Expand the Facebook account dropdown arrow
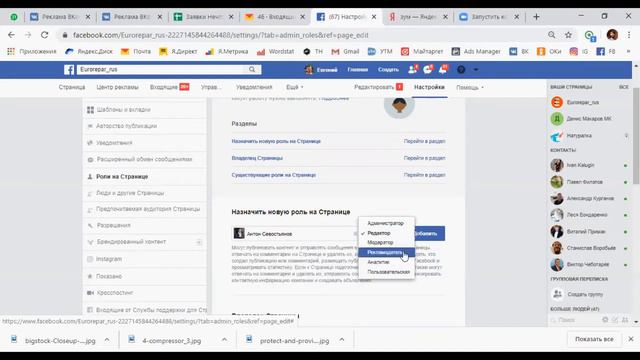This screenshot has height=360, width=640. [x=476, y=70]
